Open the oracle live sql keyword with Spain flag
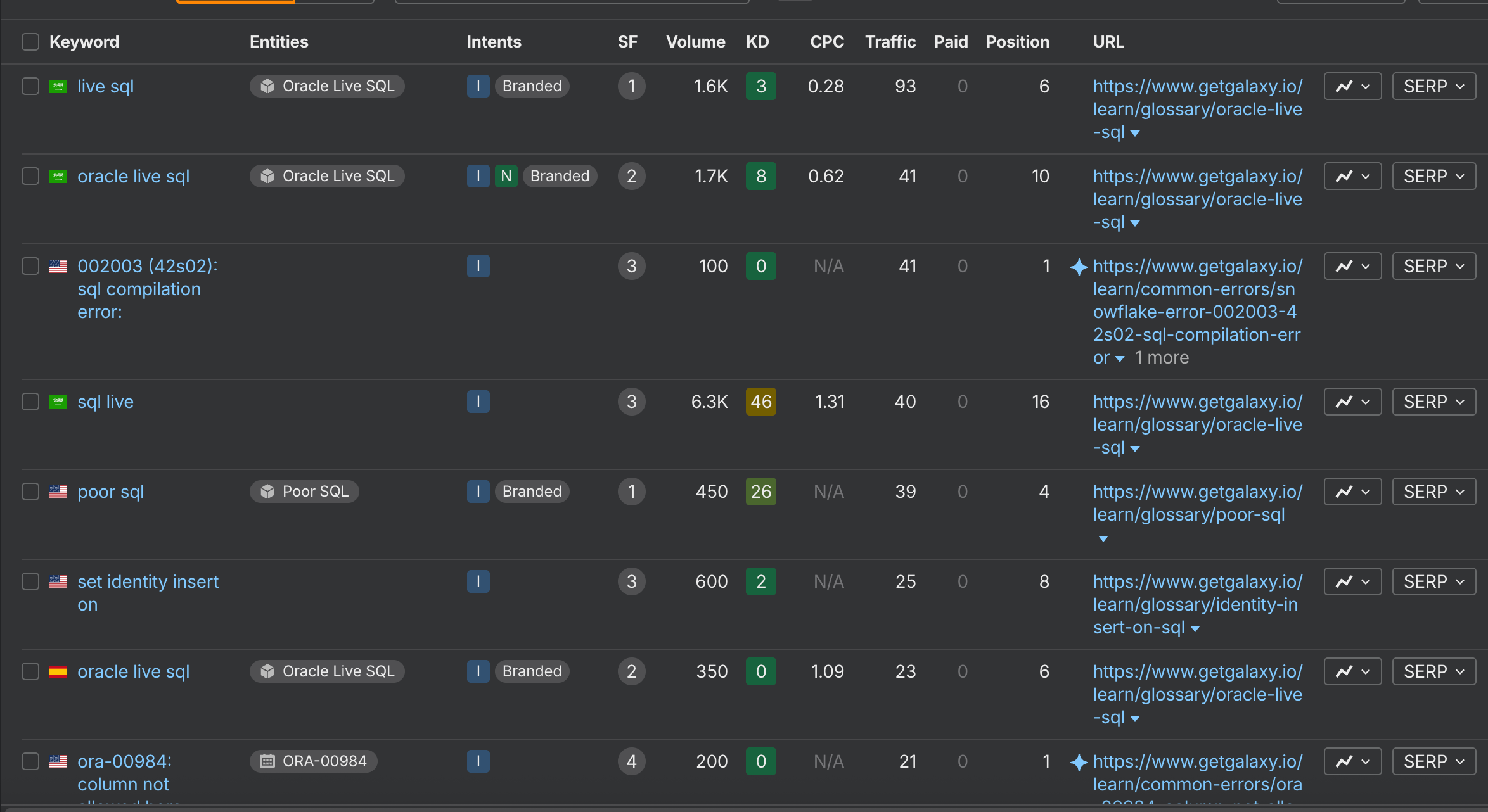Viewport: 1488px width, 812px height. [x=133, y=671]
